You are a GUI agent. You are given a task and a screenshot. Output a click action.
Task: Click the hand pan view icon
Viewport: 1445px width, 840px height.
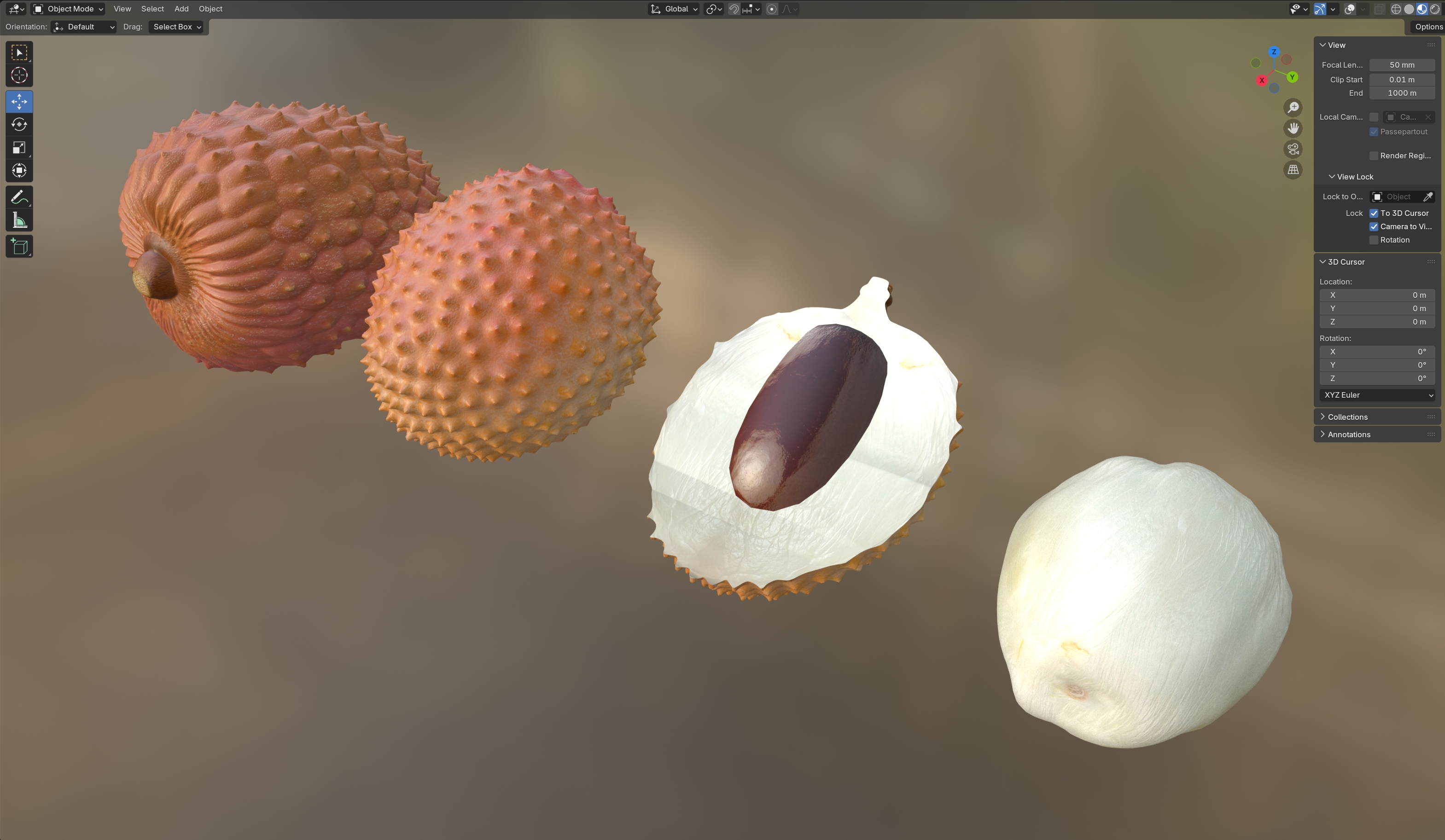(x=1293, y=128)
